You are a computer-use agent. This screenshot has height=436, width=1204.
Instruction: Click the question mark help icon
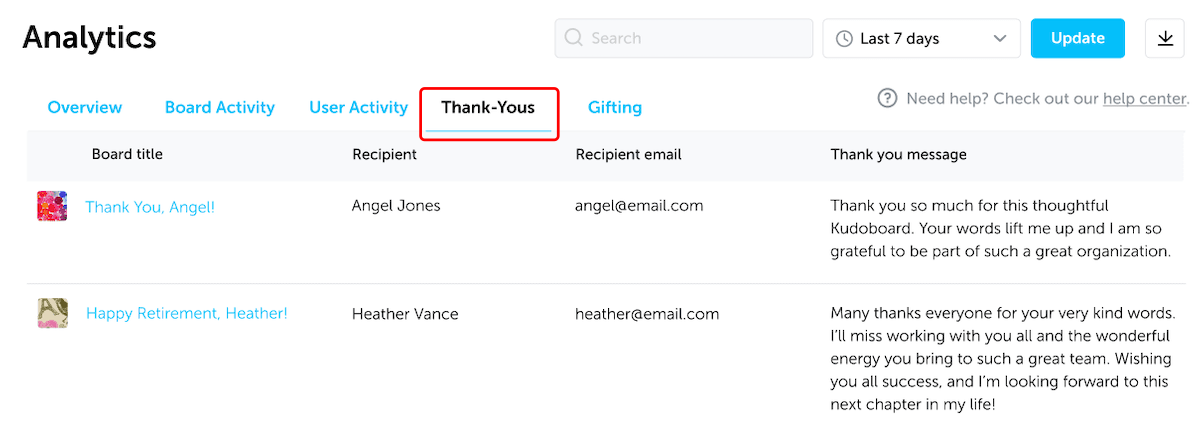click(x=887, y=98)
